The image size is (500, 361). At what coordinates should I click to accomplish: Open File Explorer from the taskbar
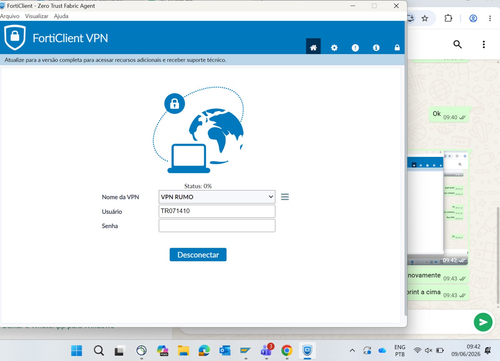(x=183, y=351)
